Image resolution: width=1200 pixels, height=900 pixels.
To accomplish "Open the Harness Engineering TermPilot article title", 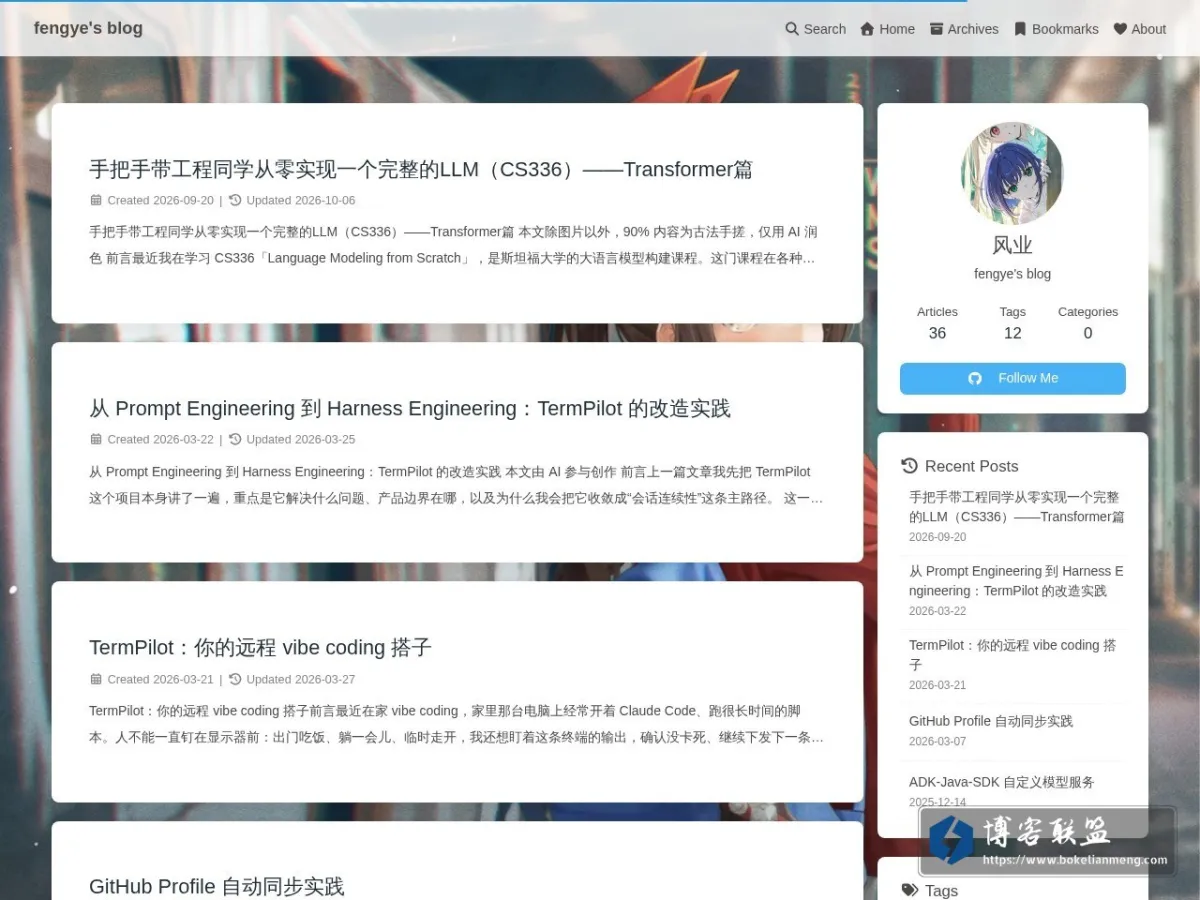I will 410,408.
